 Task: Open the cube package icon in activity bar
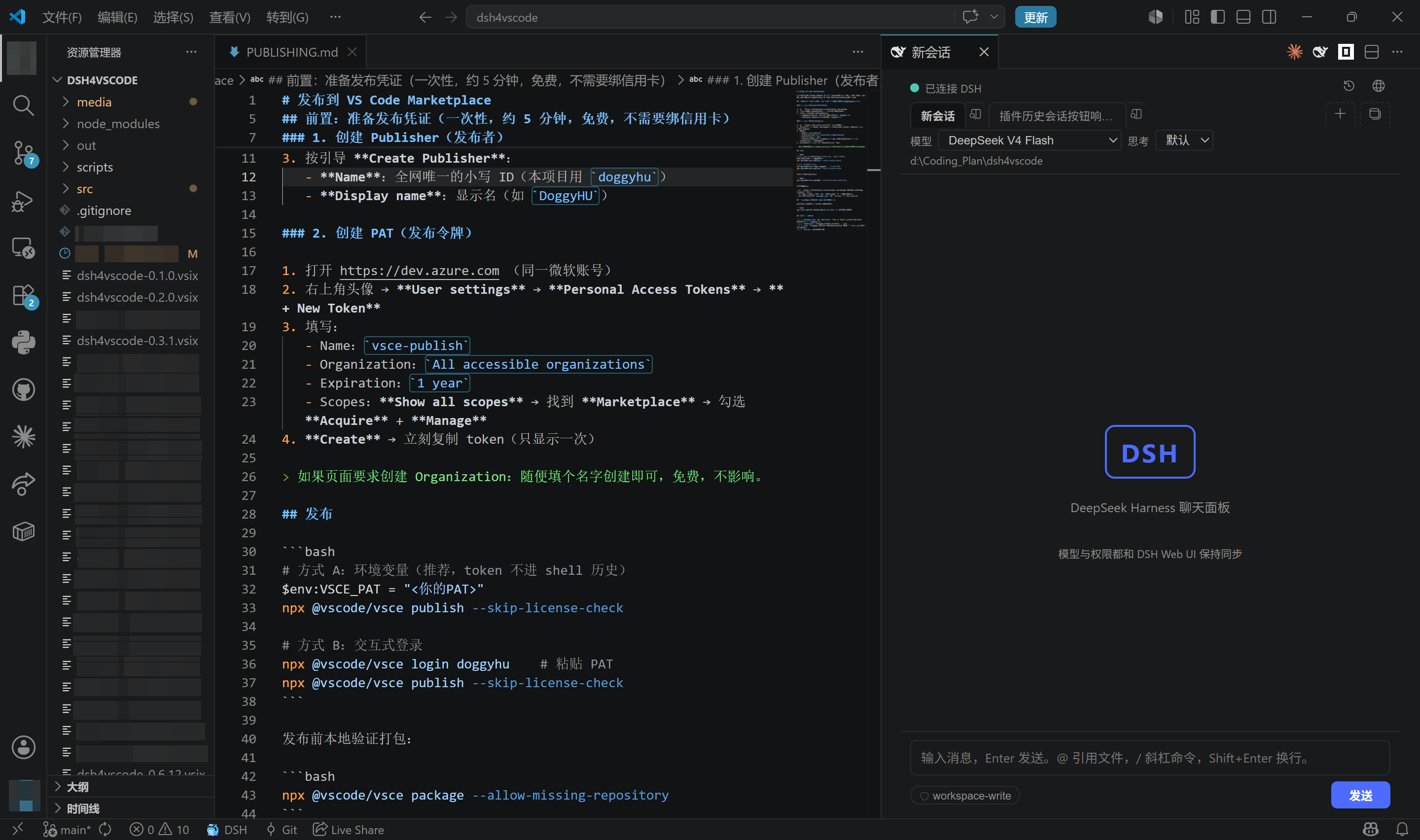(23, 531)
